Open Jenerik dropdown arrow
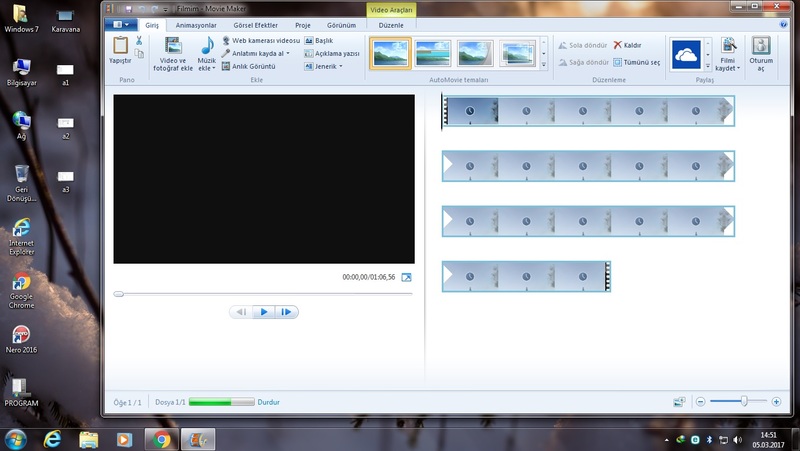 [341, 66]
